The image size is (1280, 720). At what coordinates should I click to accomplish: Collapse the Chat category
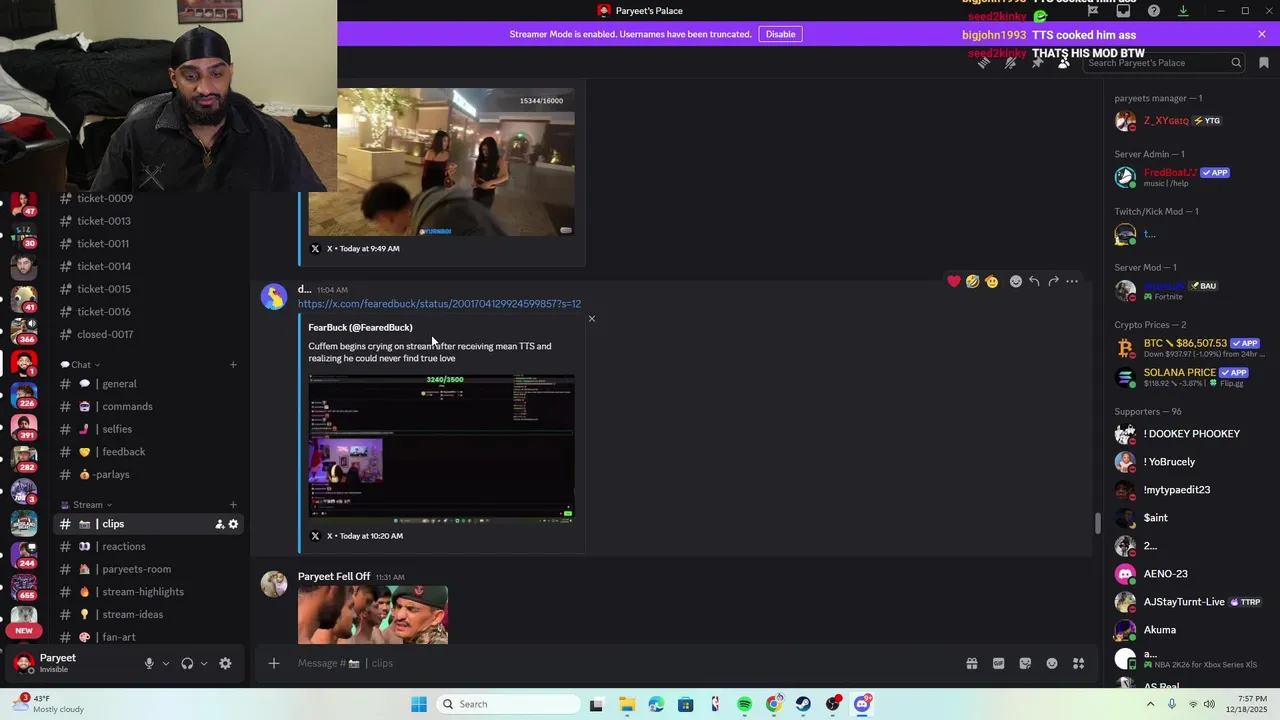click(81, 365)
